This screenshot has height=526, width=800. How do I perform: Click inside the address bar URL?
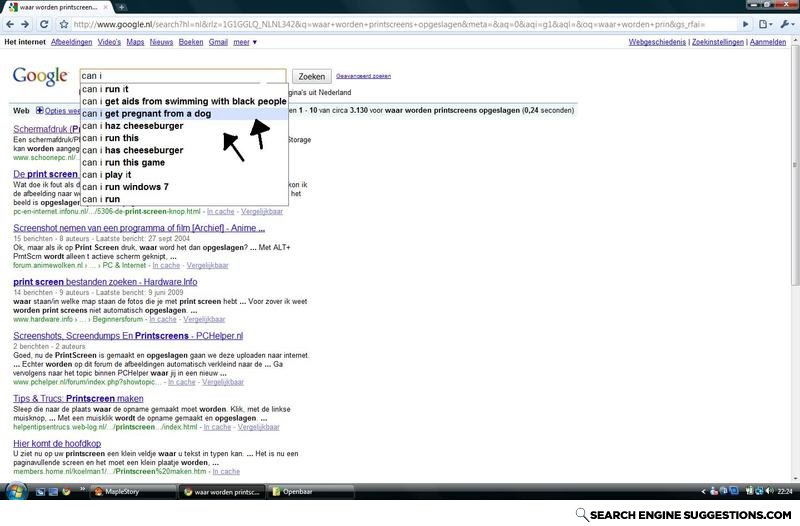tap(403, 24)
